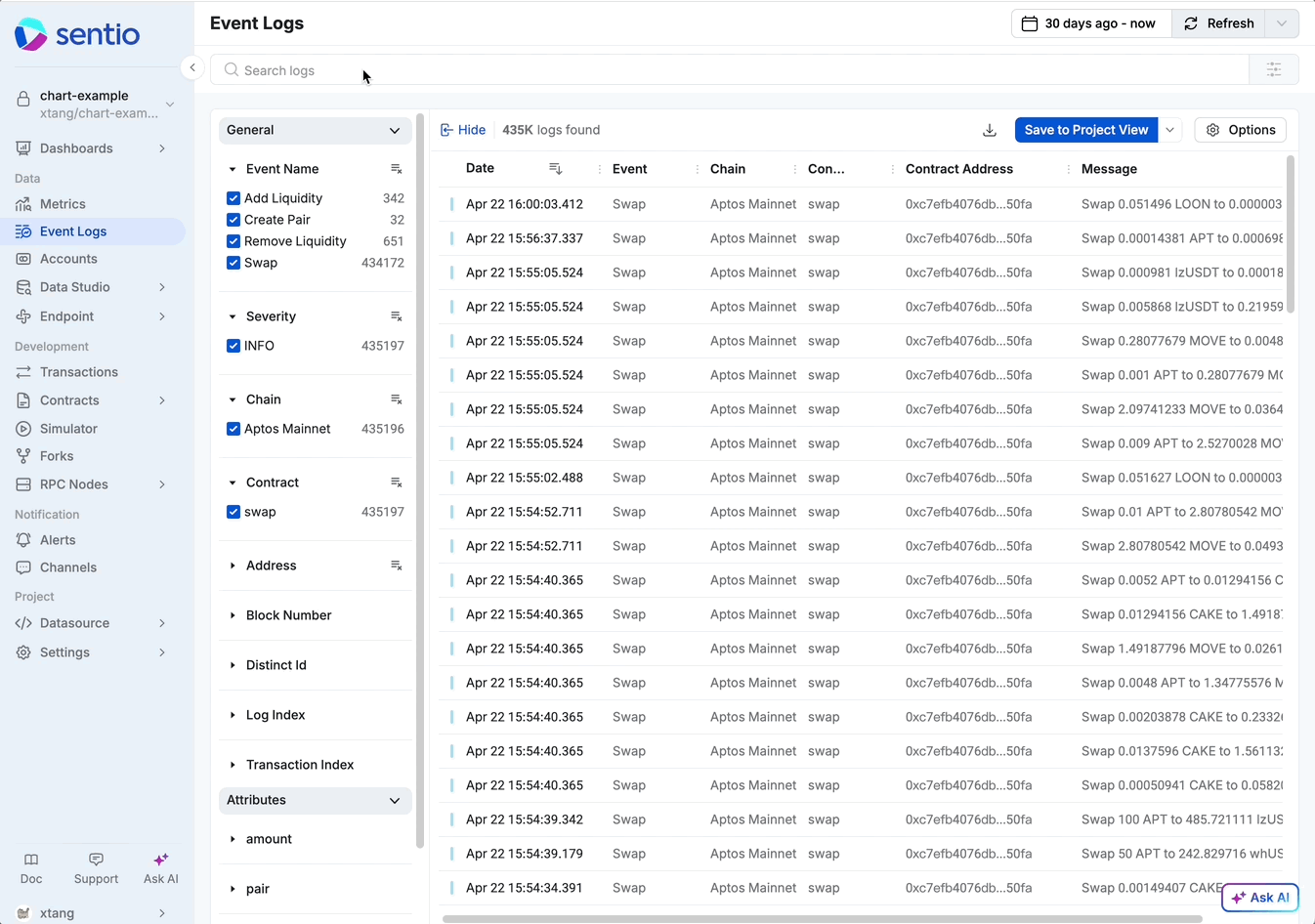Click the horizontal scrollbar under the log table
The height and width of the screenshot is (924, 1315).
click(821, 918)
